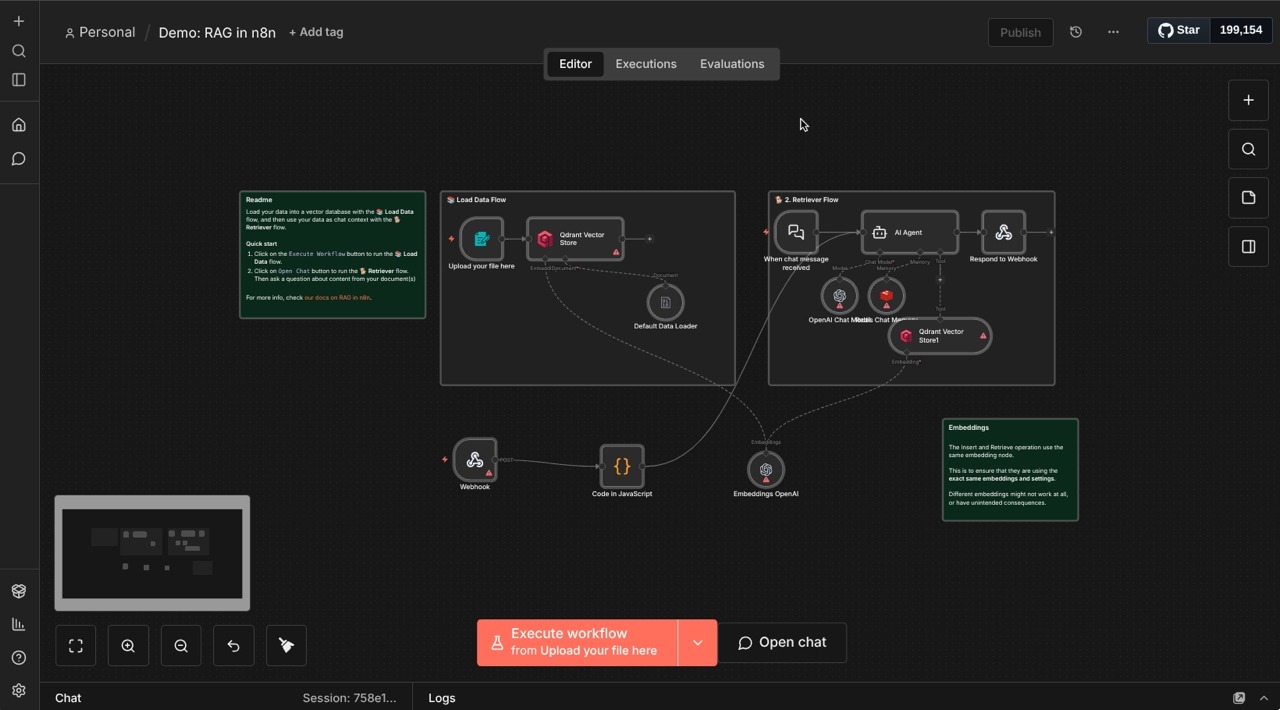Click the canvas minimap thumbnail
This screenshot has width=1280, height=710.
pos(152,553)
